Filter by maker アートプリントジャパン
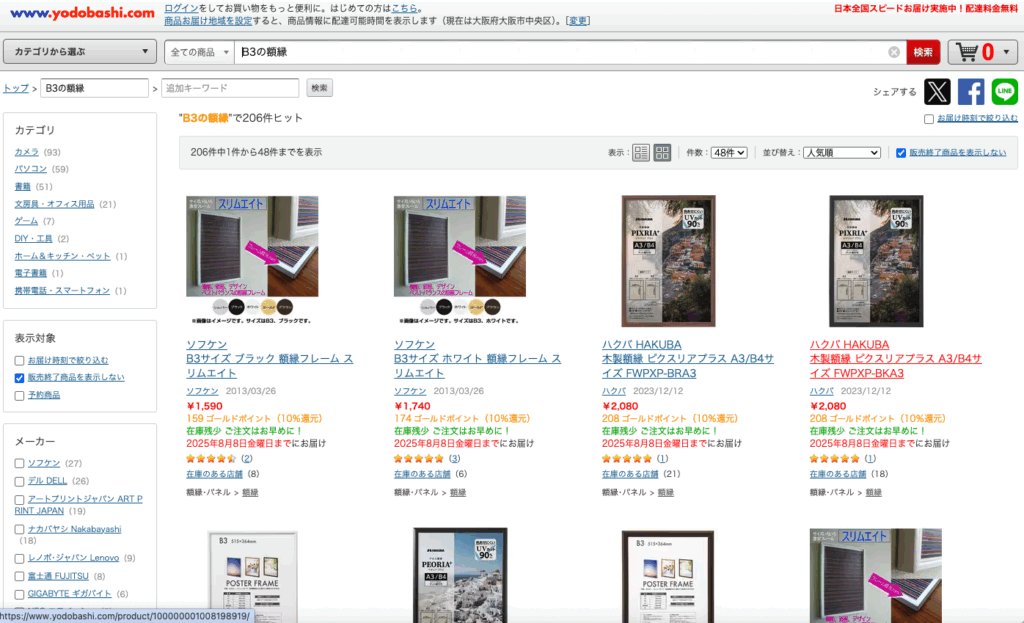The height and width of the screenshot is (623, 1024). 20,500
